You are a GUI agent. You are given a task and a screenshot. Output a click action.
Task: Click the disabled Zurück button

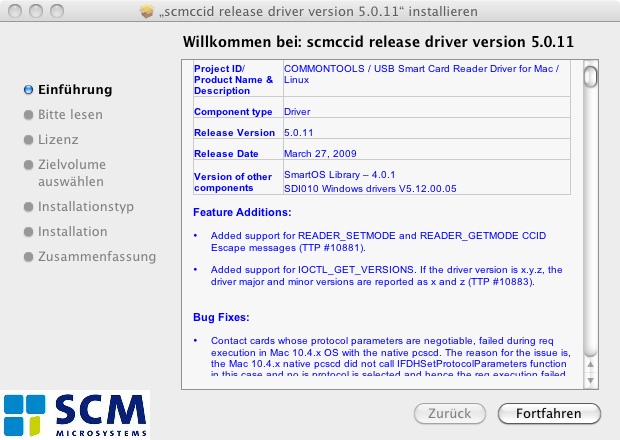tap(442, 413)
